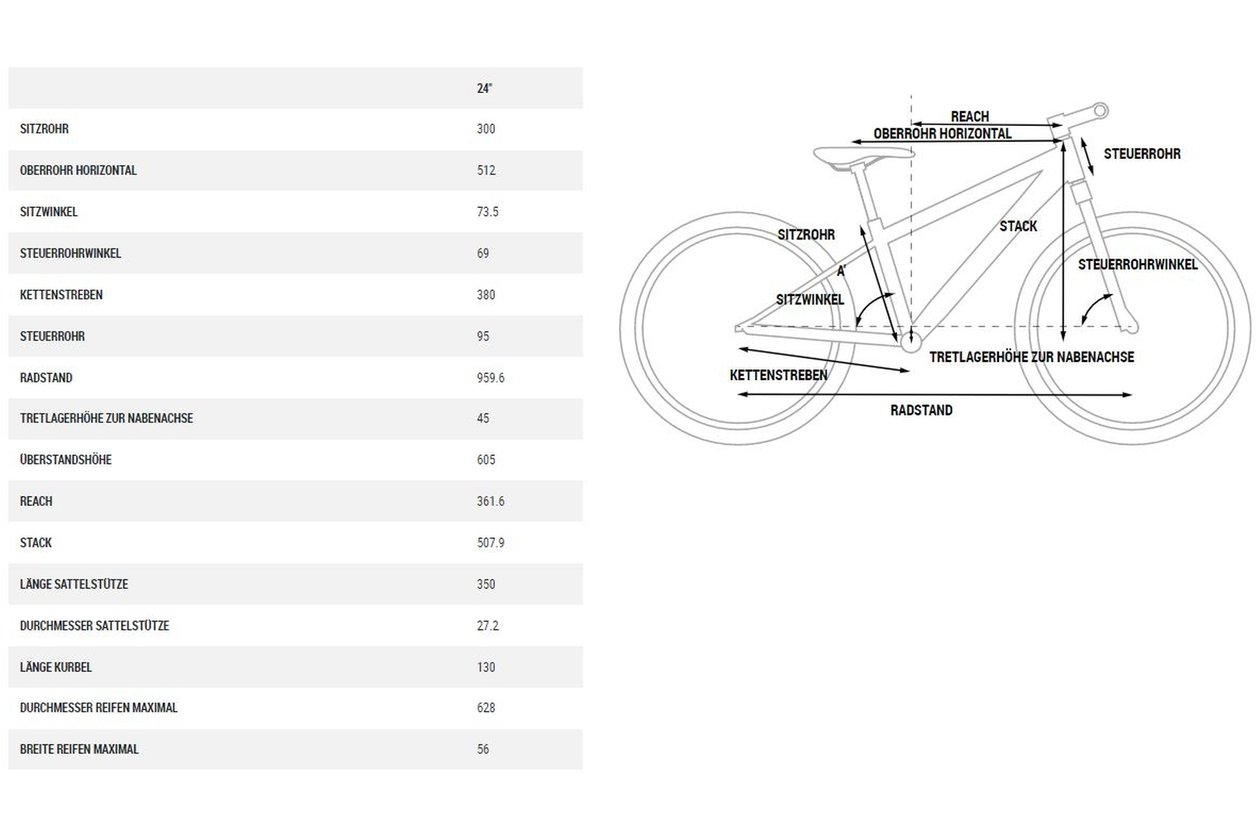Select the SITZWINKEL table row
The height and width of the screenshot is (840, 1260).
[x=295, y=212]
